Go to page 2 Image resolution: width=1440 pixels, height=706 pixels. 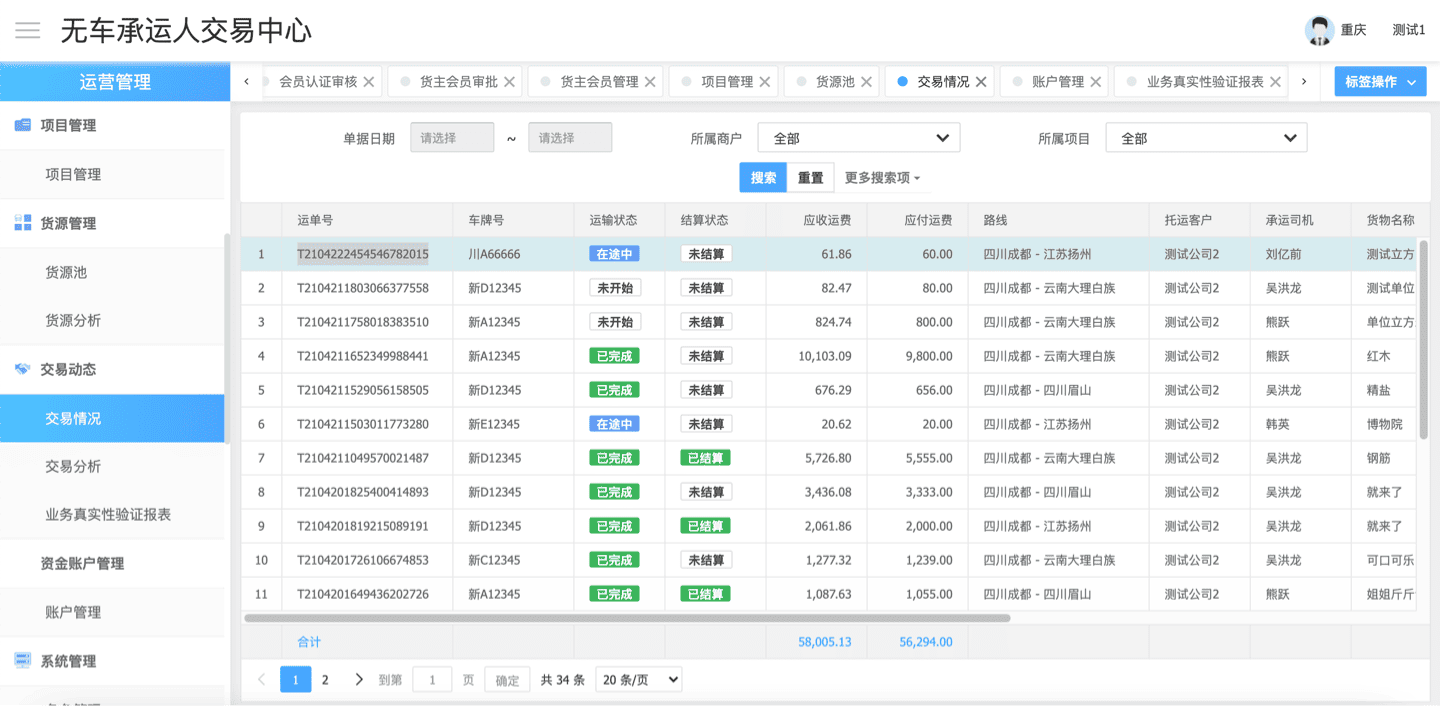[x=325, y=680]
